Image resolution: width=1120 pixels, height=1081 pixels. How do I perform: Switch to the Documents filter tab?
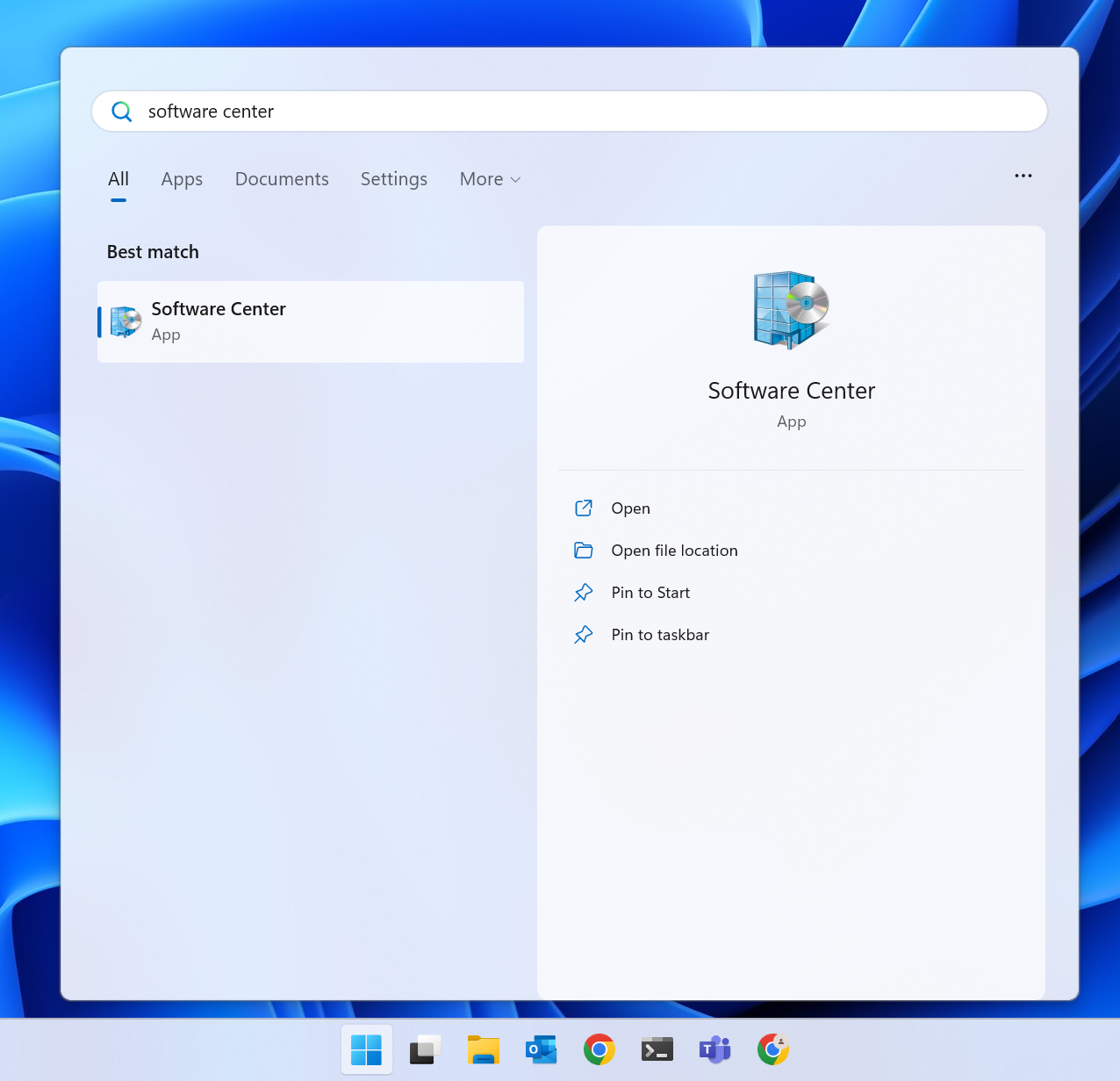click(282, 179)
